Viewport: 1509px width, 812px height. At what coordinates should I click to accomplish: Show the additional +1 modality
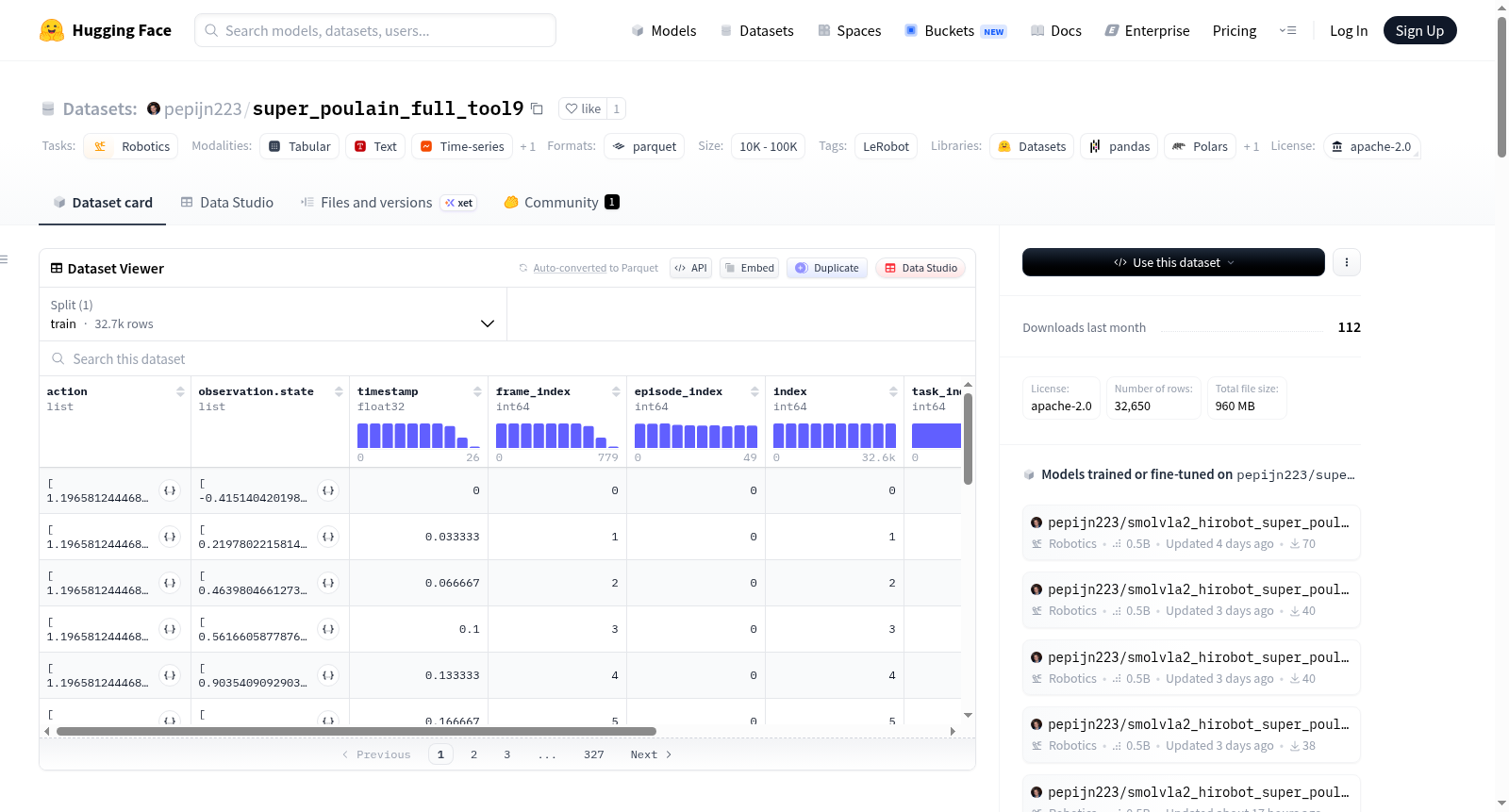(x=527, y=146)
